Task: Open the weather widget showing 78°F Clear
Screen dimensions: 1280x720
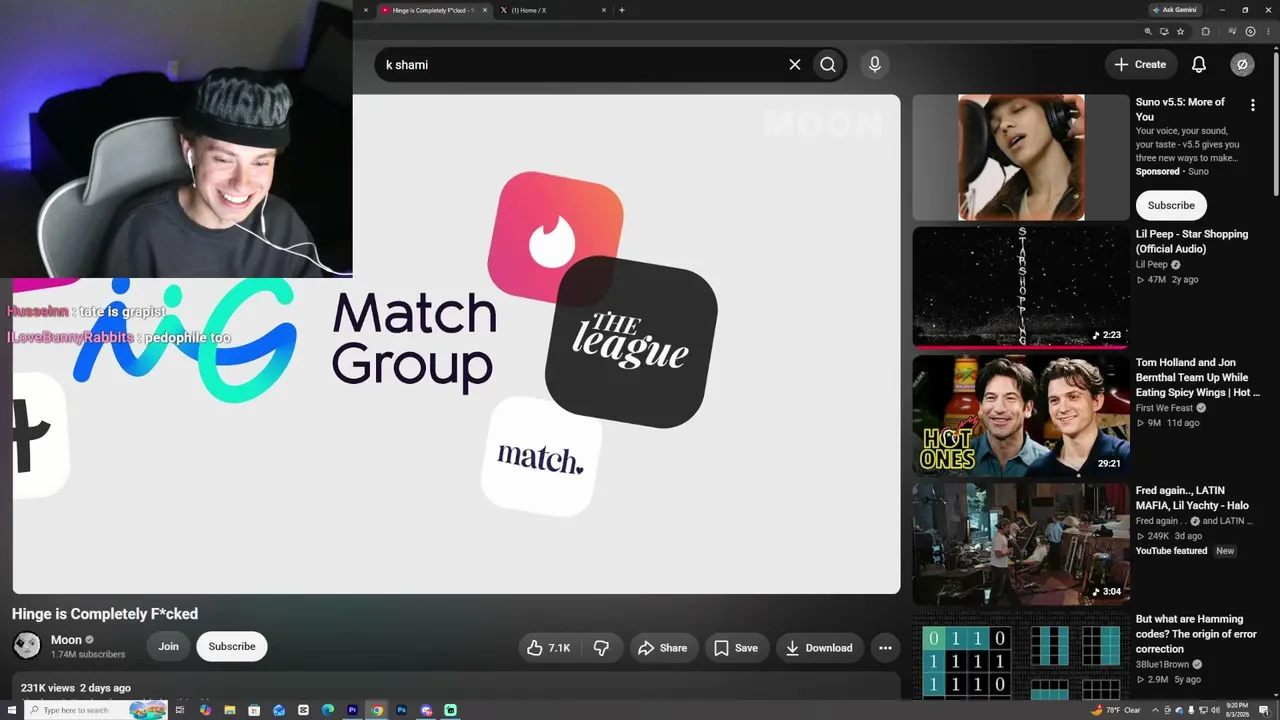Action: coord(1116,710)
